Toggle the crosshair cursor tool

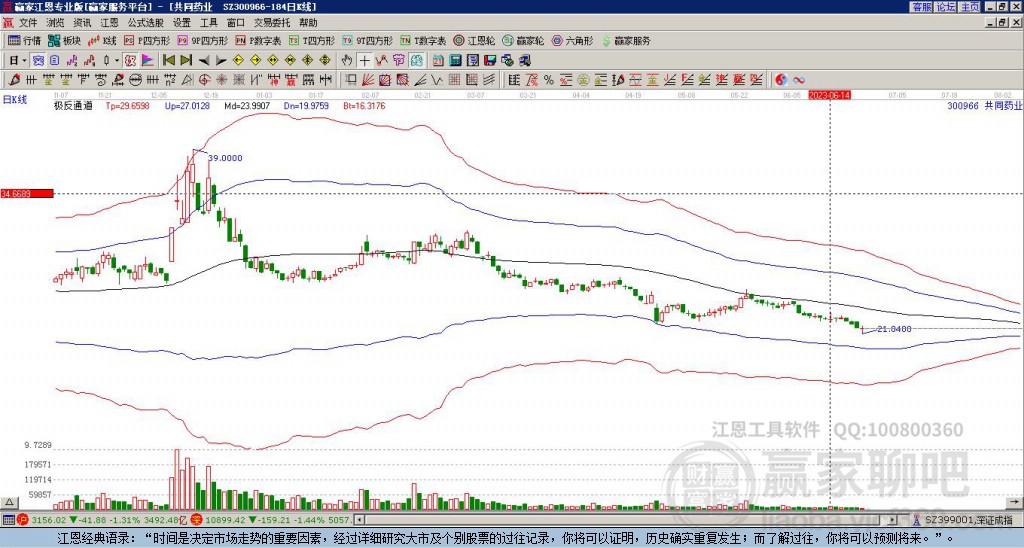pos(364,61)
